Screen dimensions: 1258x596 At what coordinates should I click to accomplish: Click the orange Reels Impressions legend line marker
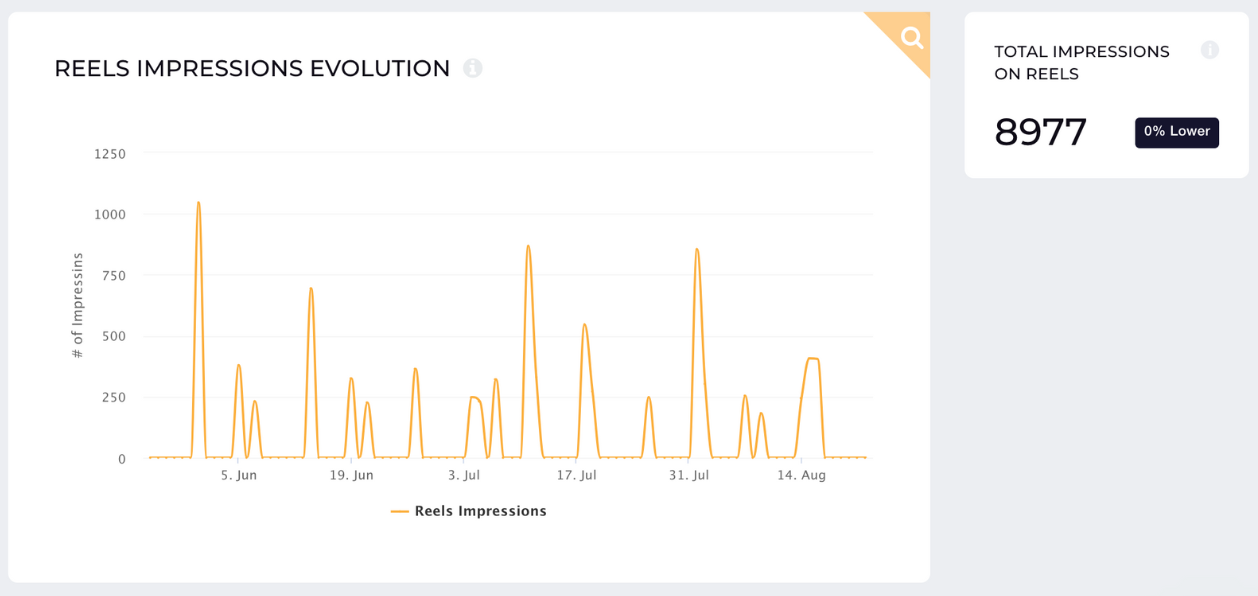pos(400,511)
